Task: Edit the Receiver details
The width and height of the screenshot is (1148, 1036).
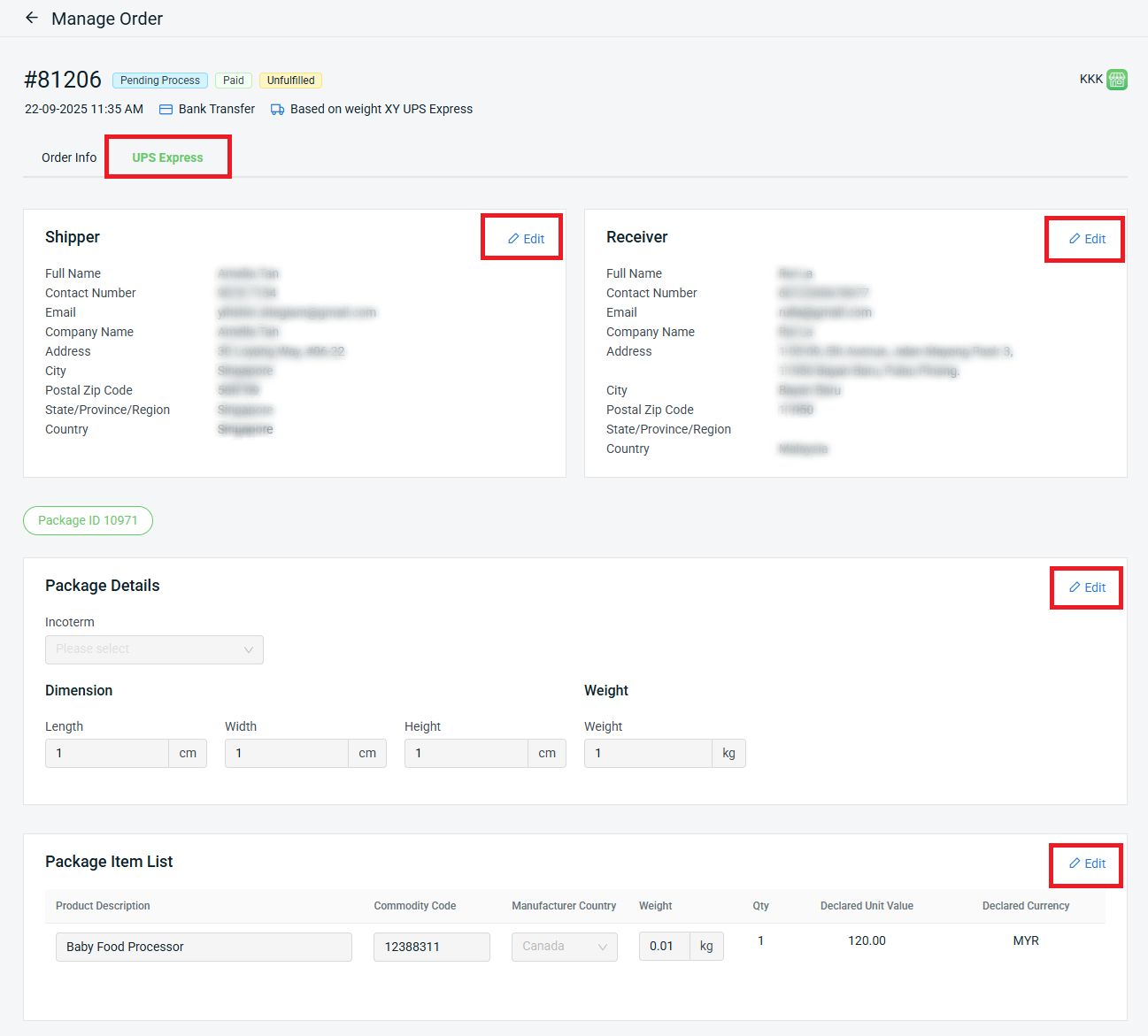Action: [1087, 239]
